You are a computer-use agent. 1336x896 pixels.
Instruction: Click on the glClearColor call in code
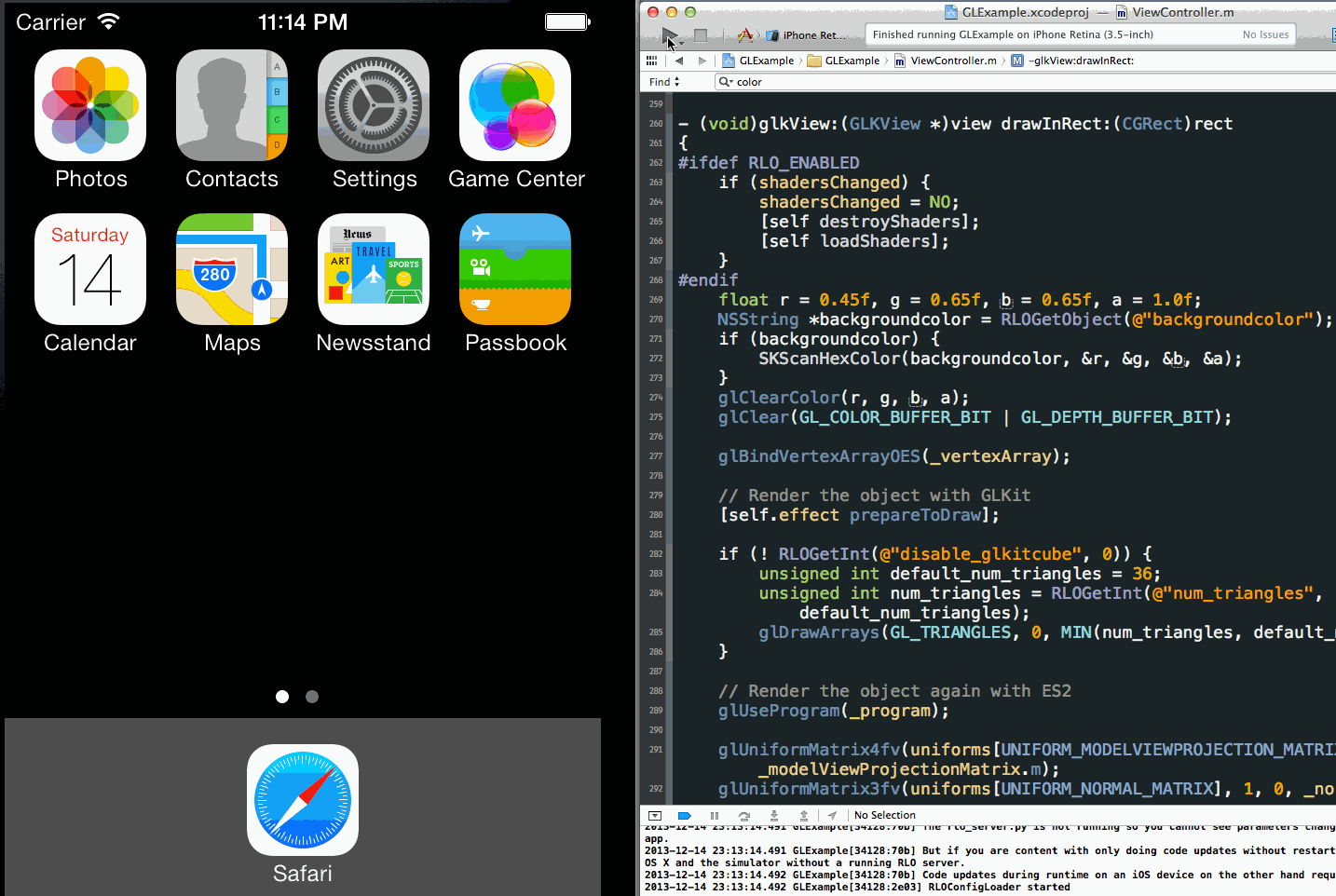844,398
